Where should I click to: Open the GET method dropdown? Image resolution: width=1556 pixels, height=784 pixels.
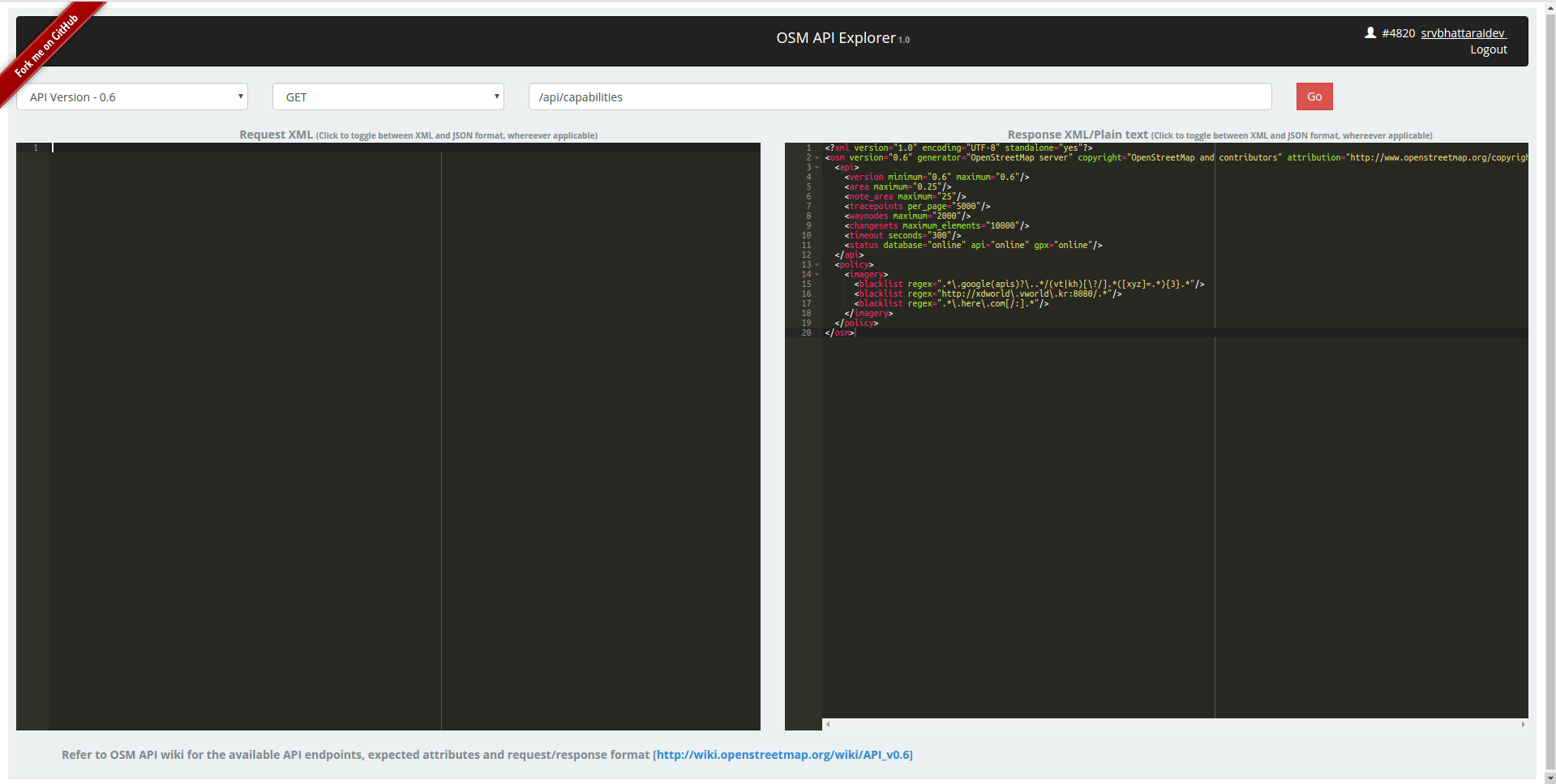[x=388, y=96]
